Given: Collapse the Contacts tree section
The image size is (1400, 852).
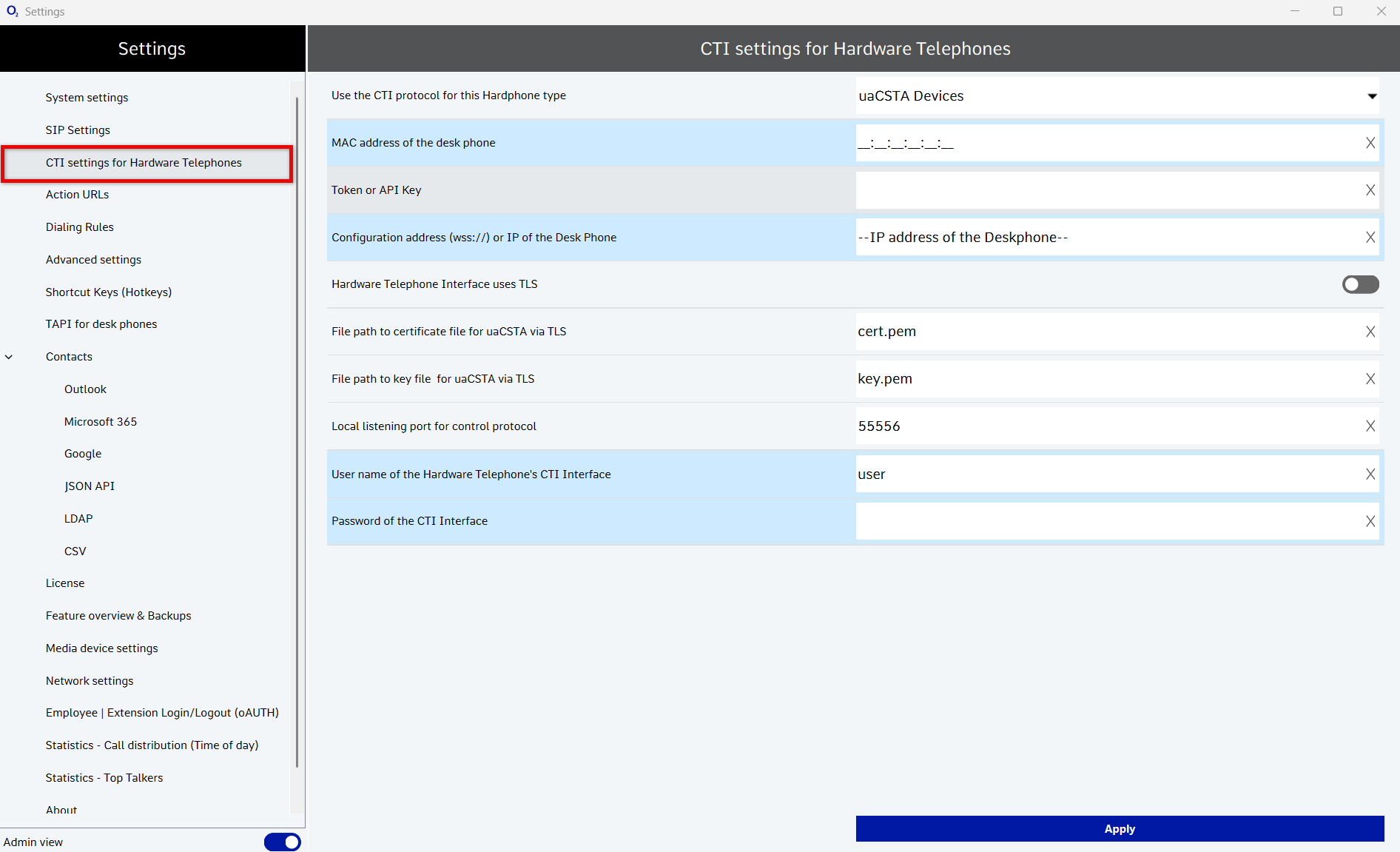Looking at the screenshot, I should [x=9, y=357].
